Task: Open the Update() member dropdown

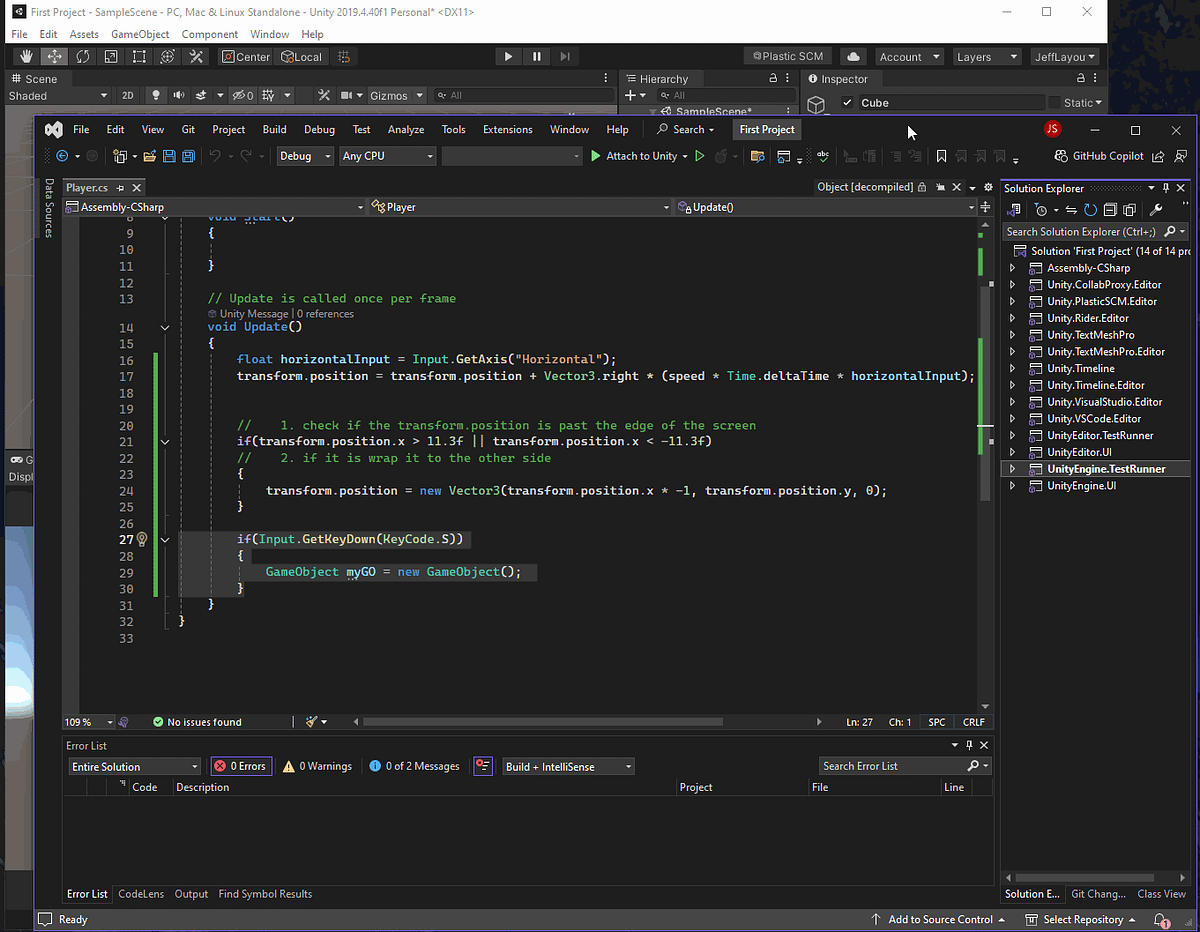Action: point(824,207)
